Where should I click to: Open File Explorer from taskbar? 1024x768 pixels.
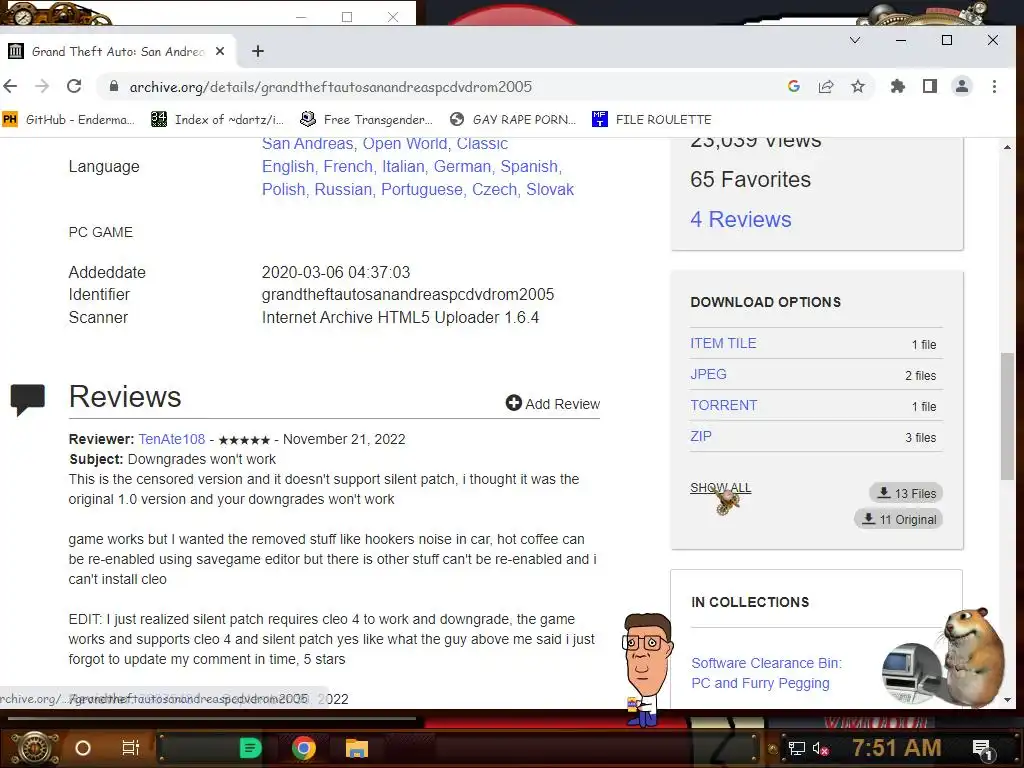click(x=357, y=748)
